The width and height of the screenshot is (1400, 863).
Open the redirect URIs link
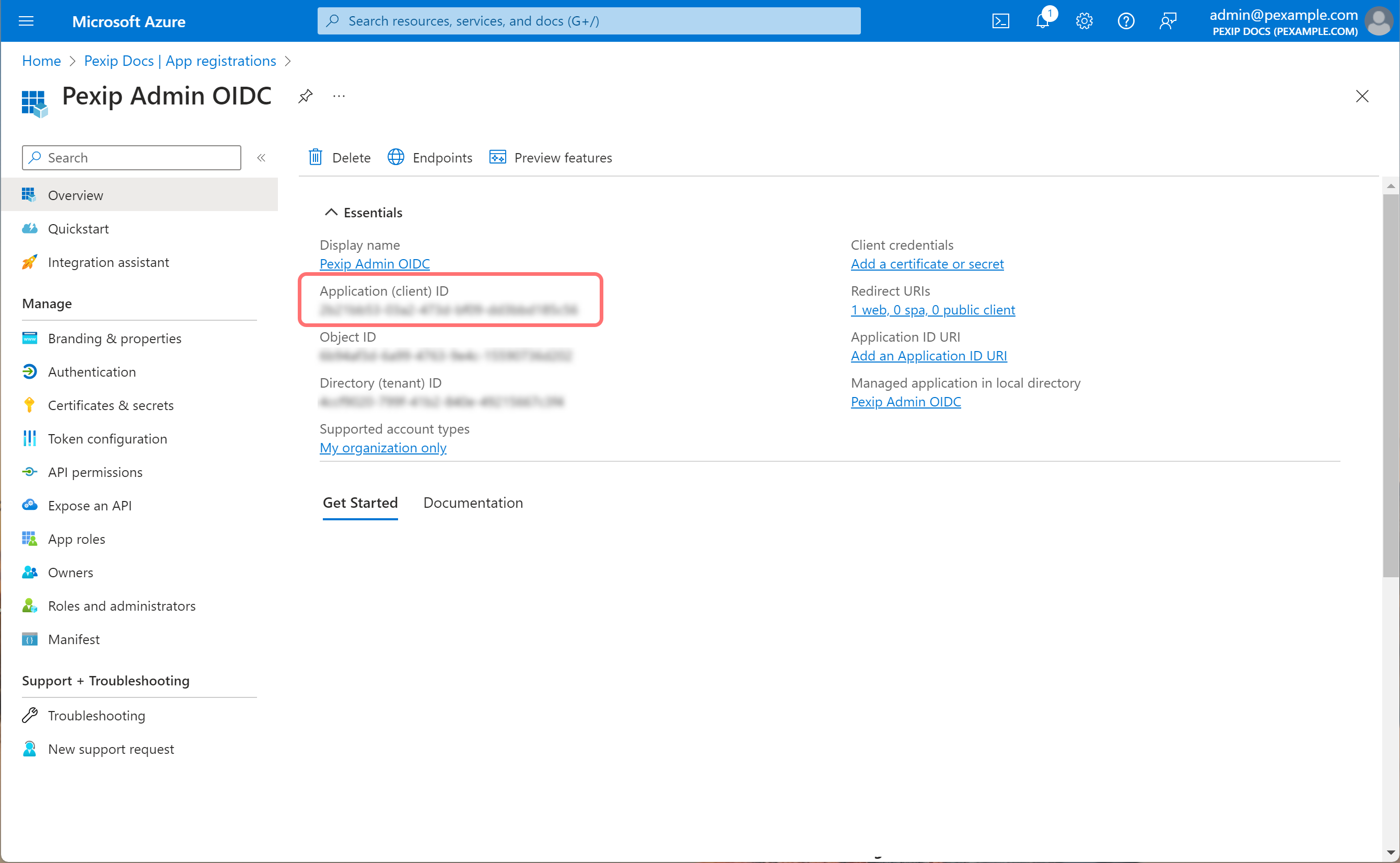click(x=932, y=309)
